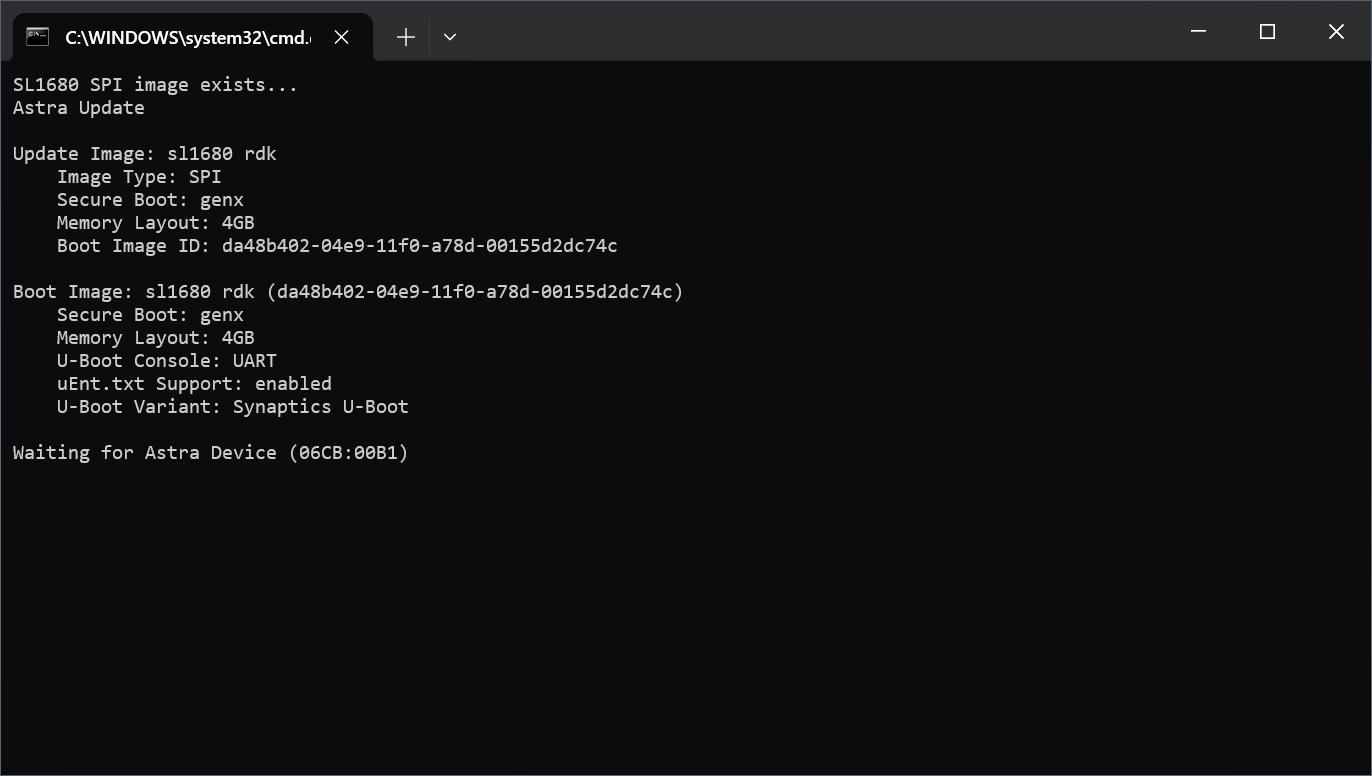Click the cmd.exe icon on the tab
Viewport: 1372px width, 776px height.
(x=38, y=35)
